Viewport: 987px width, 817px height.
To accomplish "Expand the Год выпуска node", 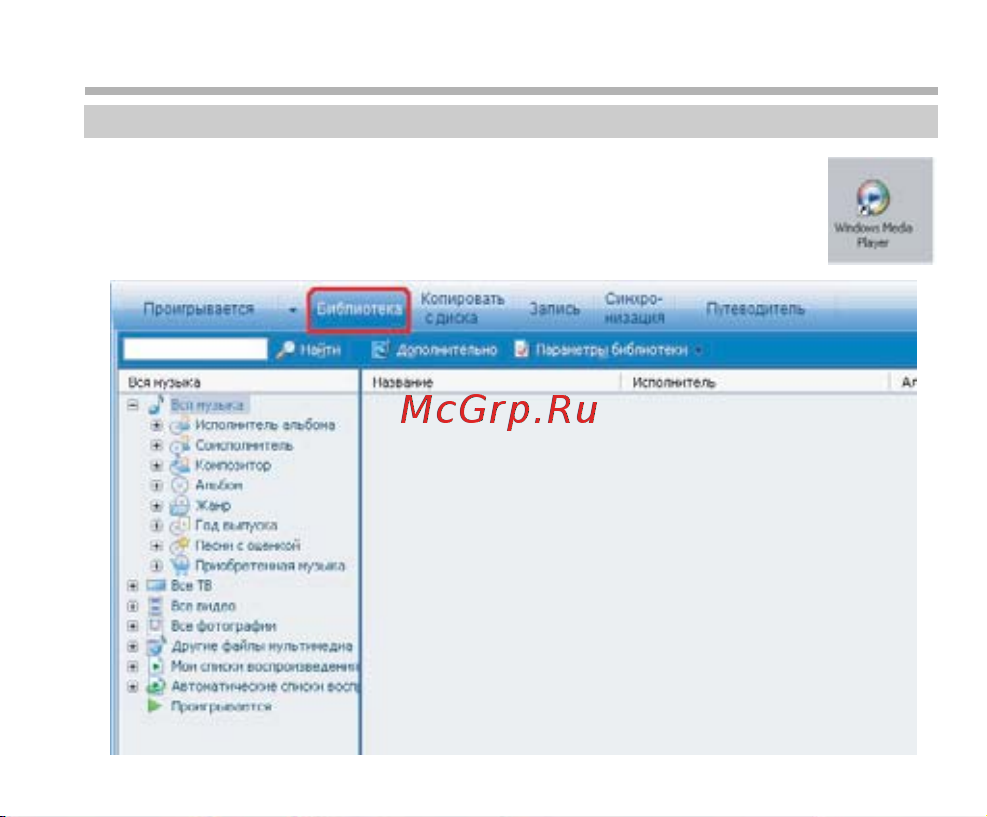I will [x=157, y=526].
